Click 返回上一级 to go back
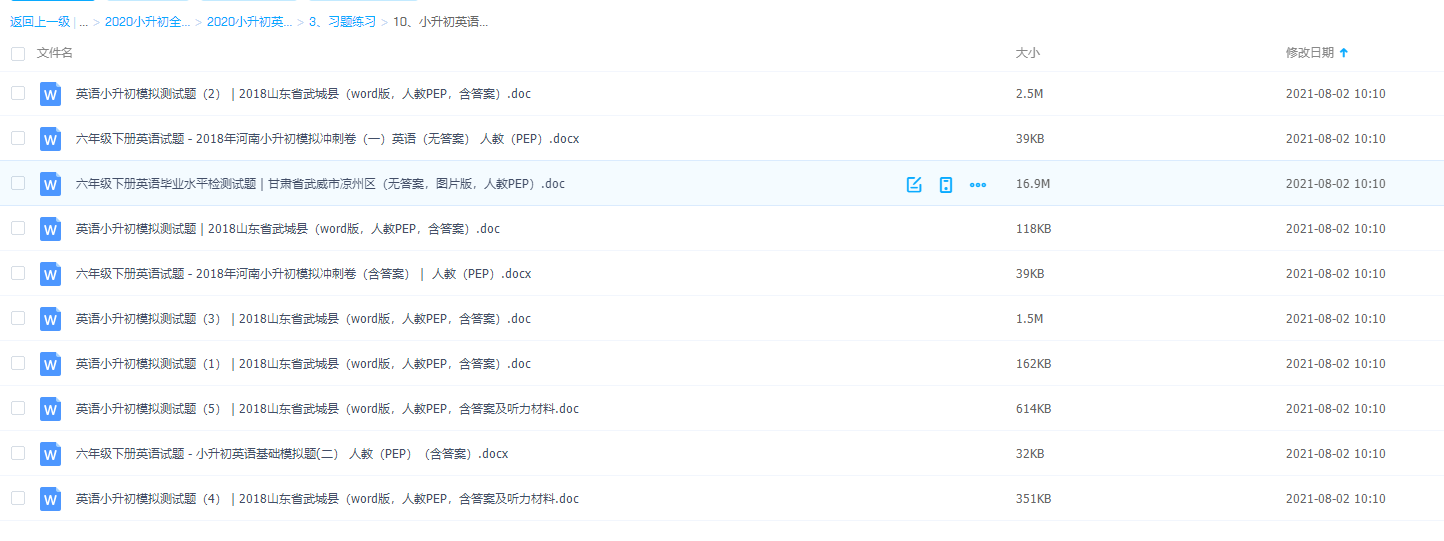 (40, 22)
